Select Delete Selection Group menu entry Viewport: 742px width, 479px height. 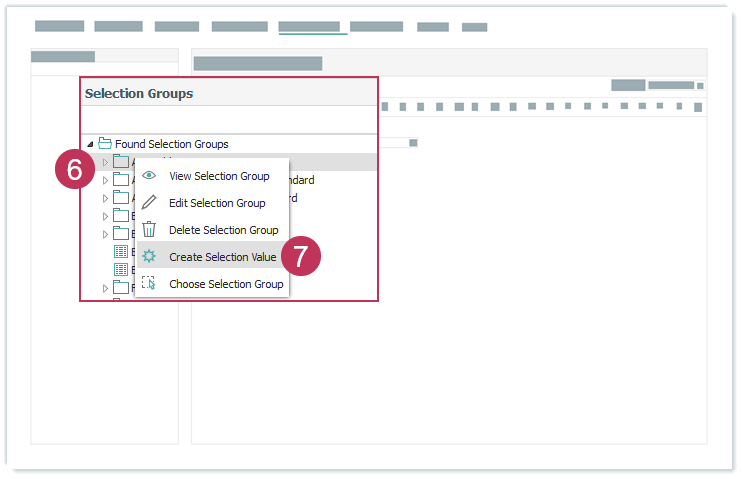coord(223,230)
